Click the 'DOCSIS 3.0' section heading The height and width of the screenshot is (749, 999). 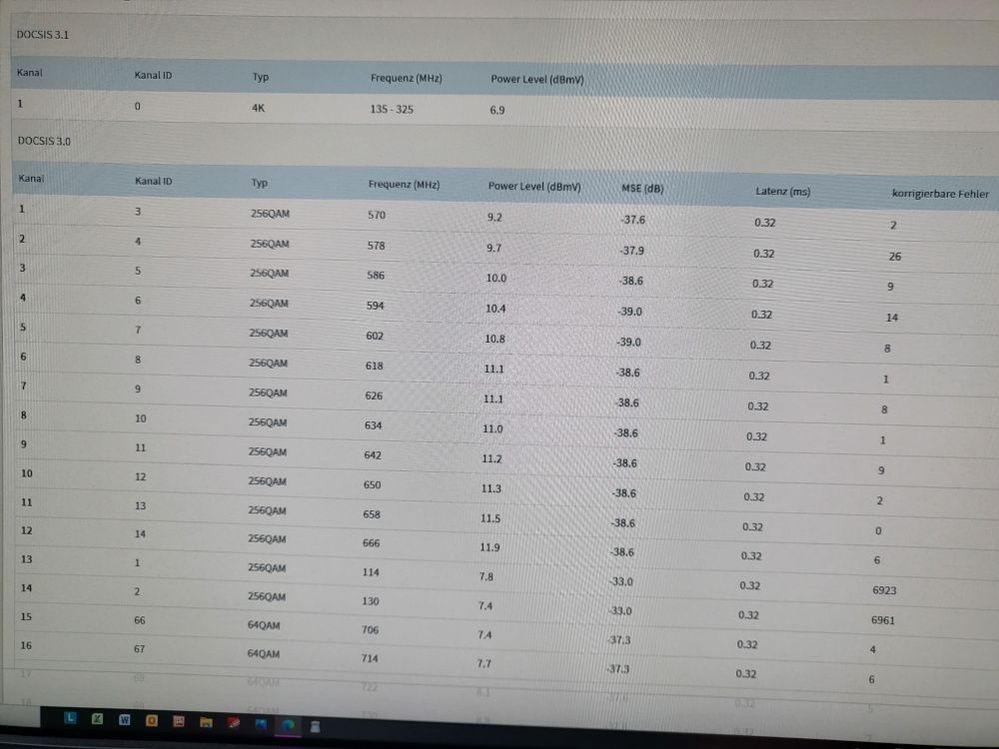tap(44, 141)
